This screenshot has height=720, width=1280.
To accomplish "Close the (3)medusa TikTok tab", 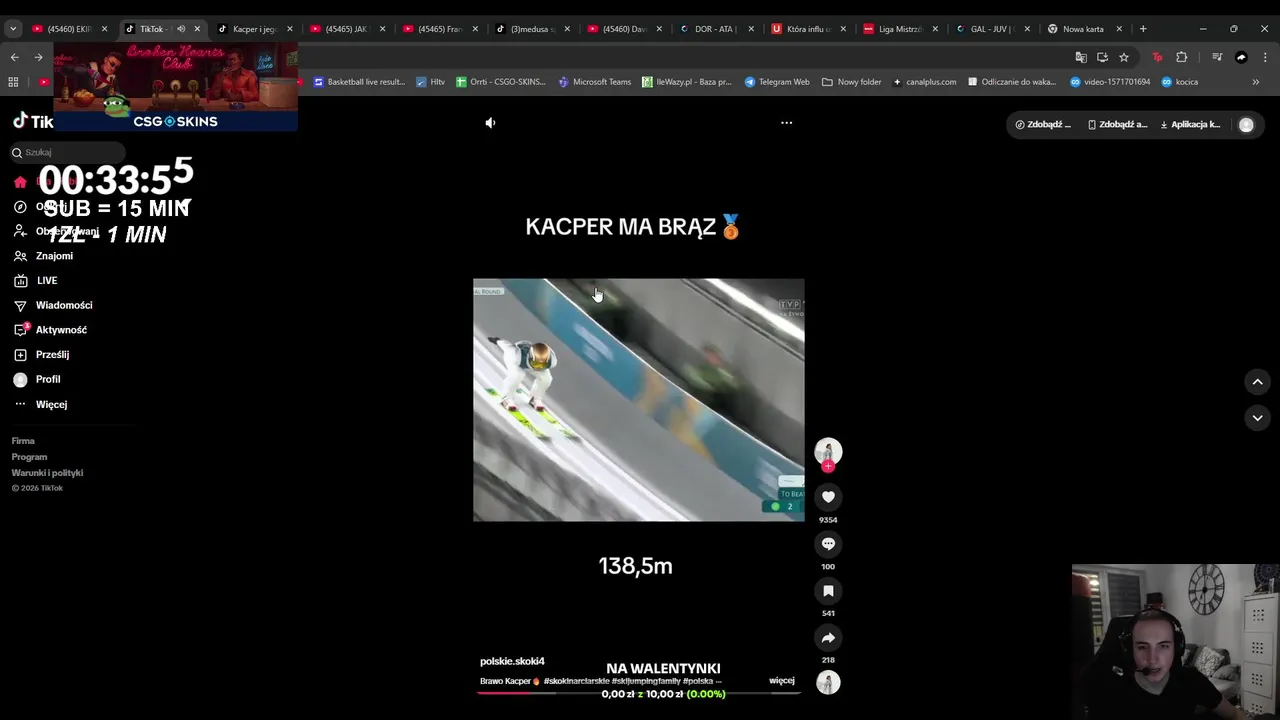I will pos(567,29).
